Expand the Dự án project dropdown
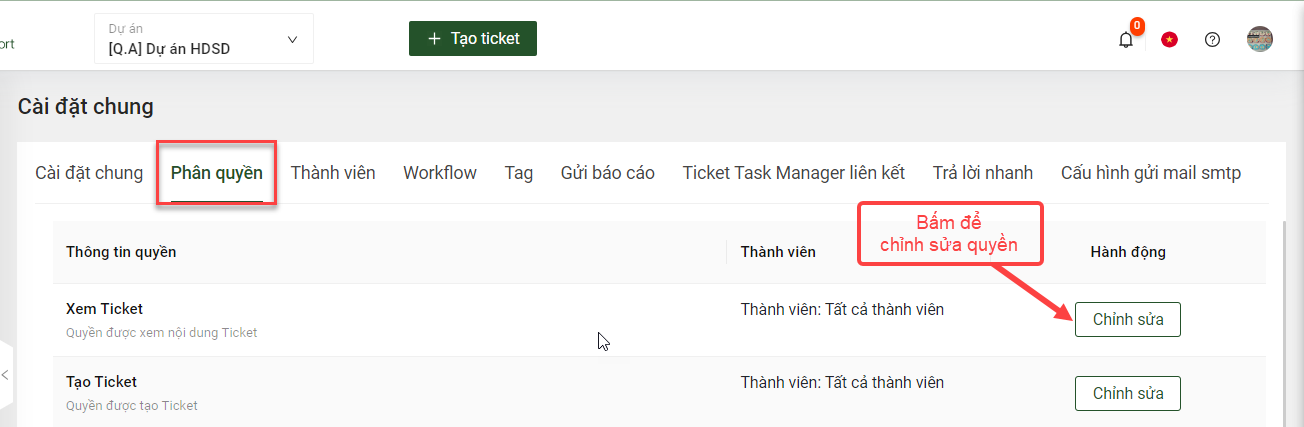This screenshot has height=427, width=1304. point(204,39)
